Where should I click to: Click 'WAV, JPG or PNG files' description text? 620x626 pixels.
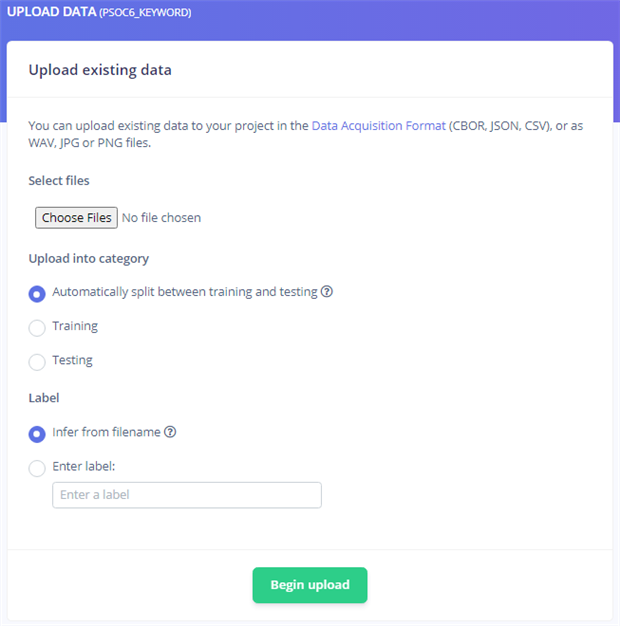coord(90,142)
